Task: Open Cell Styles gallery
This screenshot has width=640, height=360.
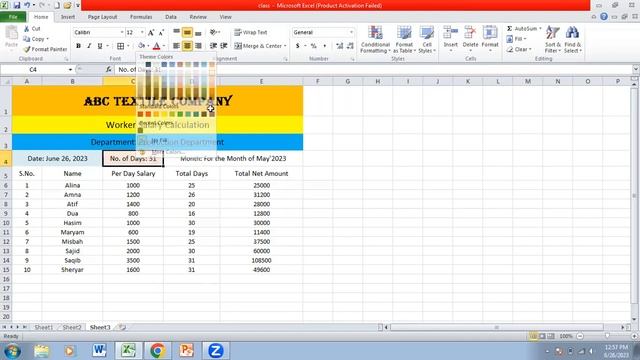Action: point(427,39)
